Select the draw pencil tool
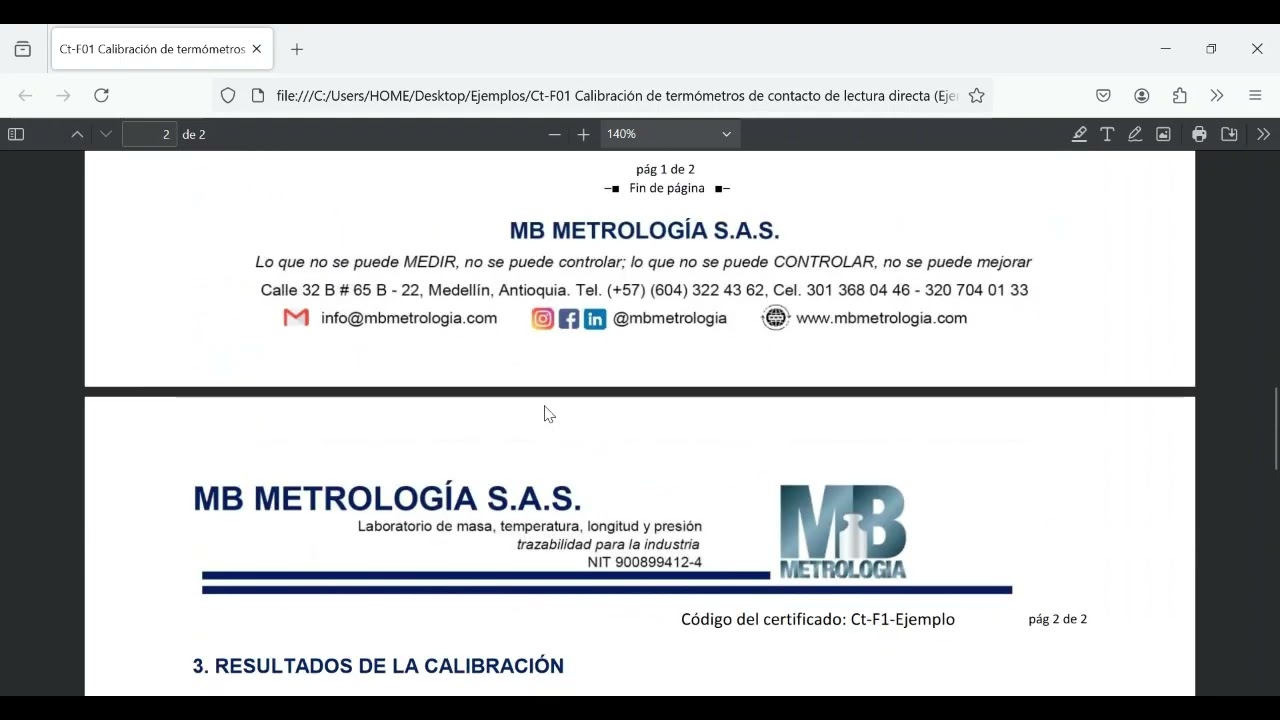Image resolution: width=1280 pixels, height=720 pixels. tap(1135, 134)
